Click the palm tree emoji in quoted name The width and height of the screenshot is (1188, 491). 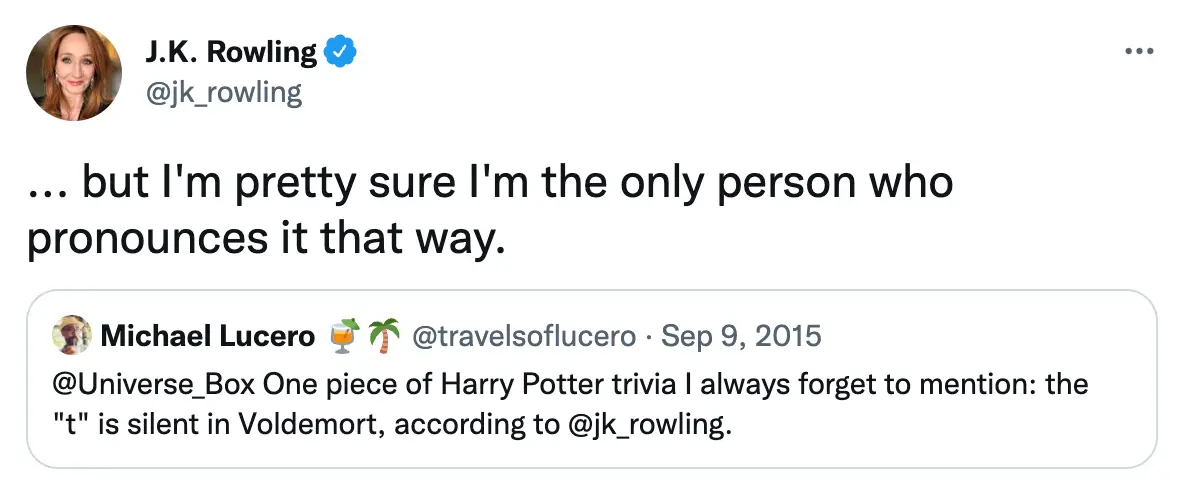(x=382, y=337)
